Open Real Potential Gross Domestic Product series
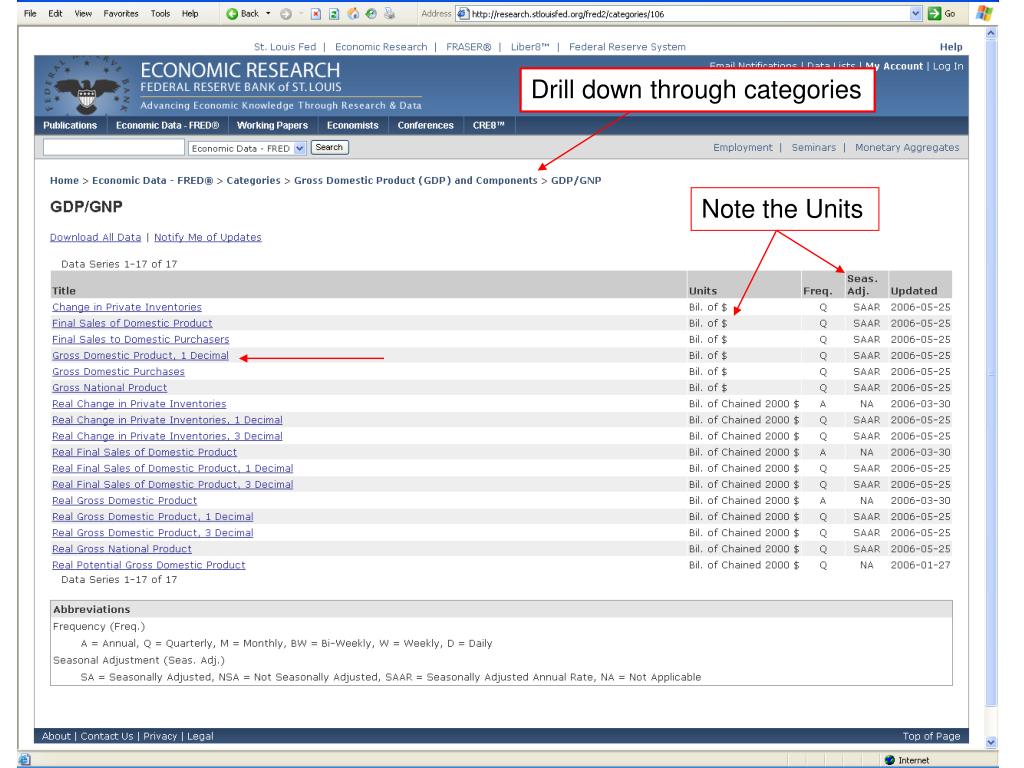Screen dimensions: 1024x768 (149, 565)
